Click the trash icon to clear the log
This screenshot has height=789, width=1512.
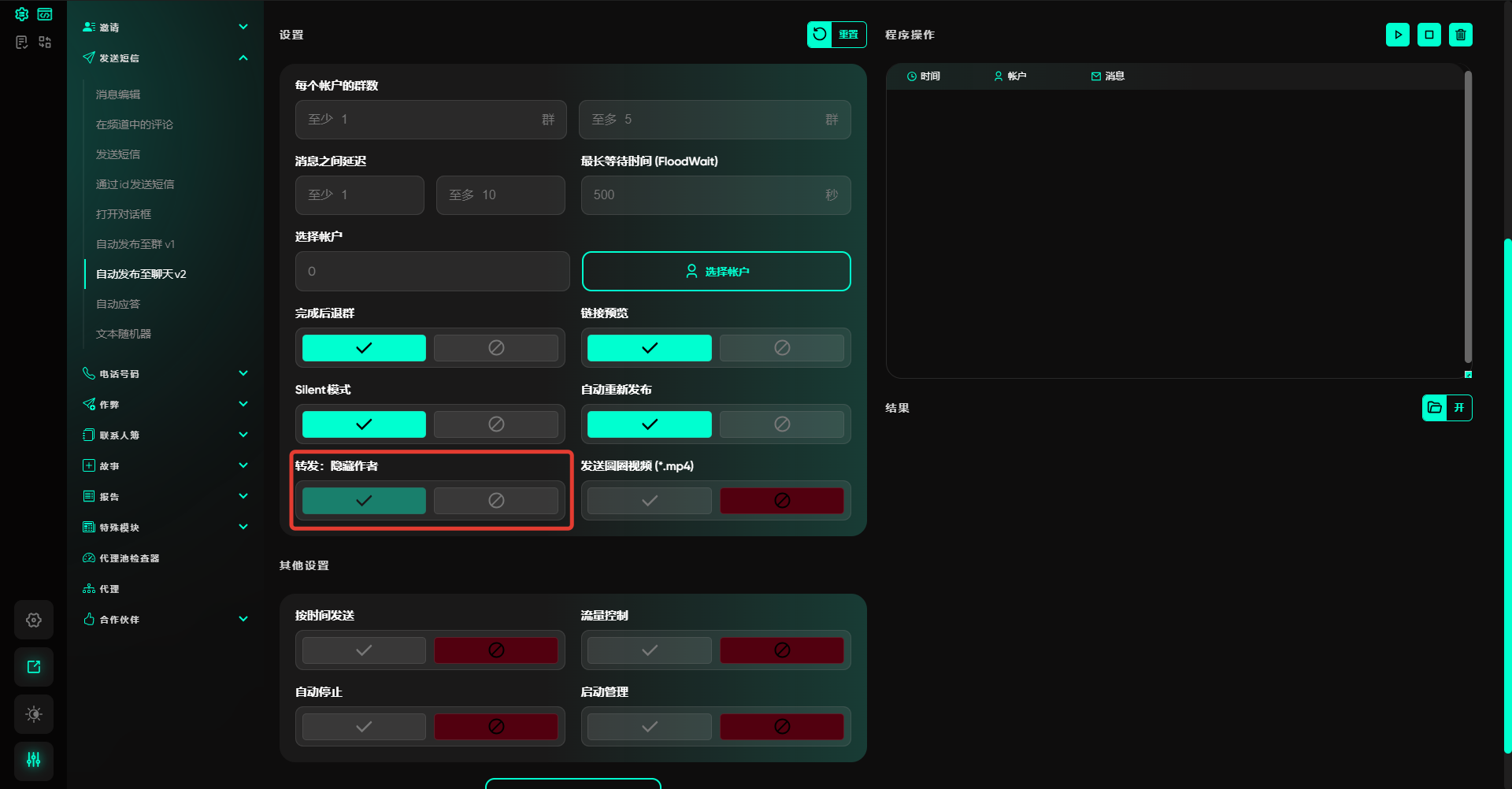(1460, 35)
